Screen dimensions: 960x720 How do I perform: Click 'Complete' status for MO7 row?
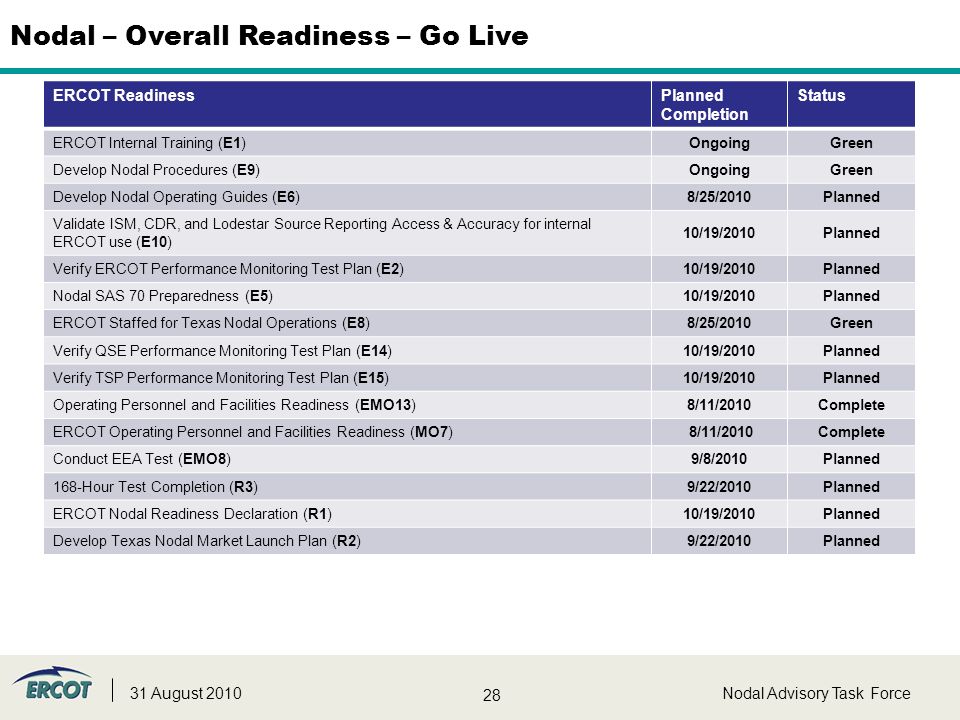pos(851,432)
